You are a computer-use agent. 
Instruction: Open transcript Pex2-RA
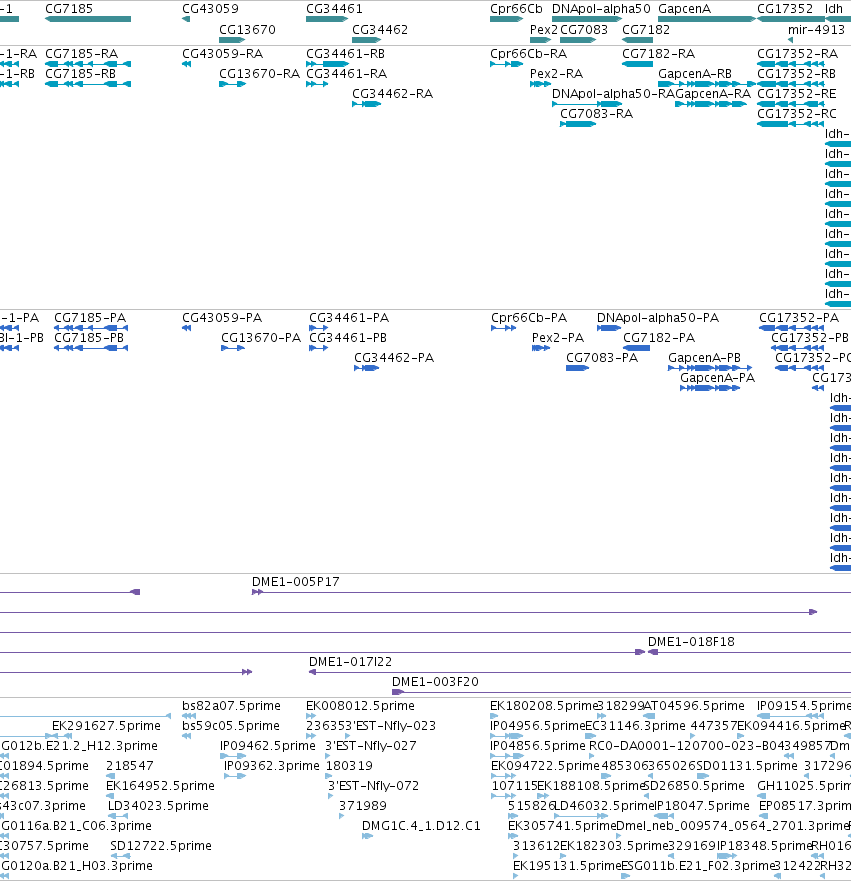(x=556, y=74)
